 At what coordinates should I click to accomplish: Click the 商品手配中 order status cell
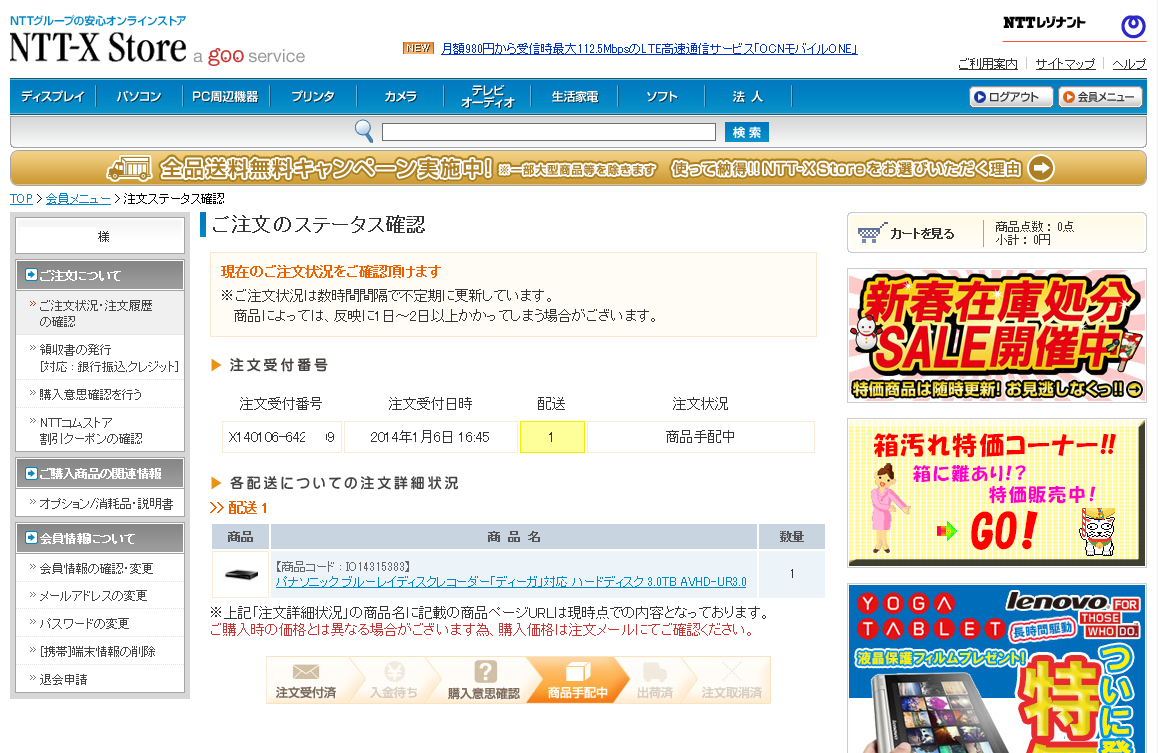[x=700, y=437]
